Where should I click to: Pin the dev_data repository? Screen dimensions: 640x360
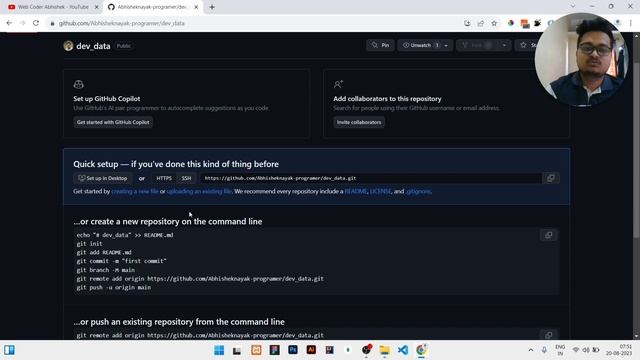tap(380, 45)
